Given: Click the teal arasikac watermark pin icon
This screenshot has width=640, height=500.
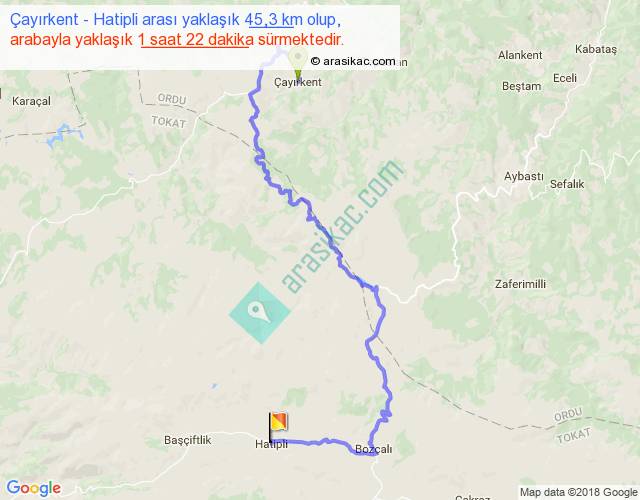Looking at the screenshot, I should tap(260, 313).
